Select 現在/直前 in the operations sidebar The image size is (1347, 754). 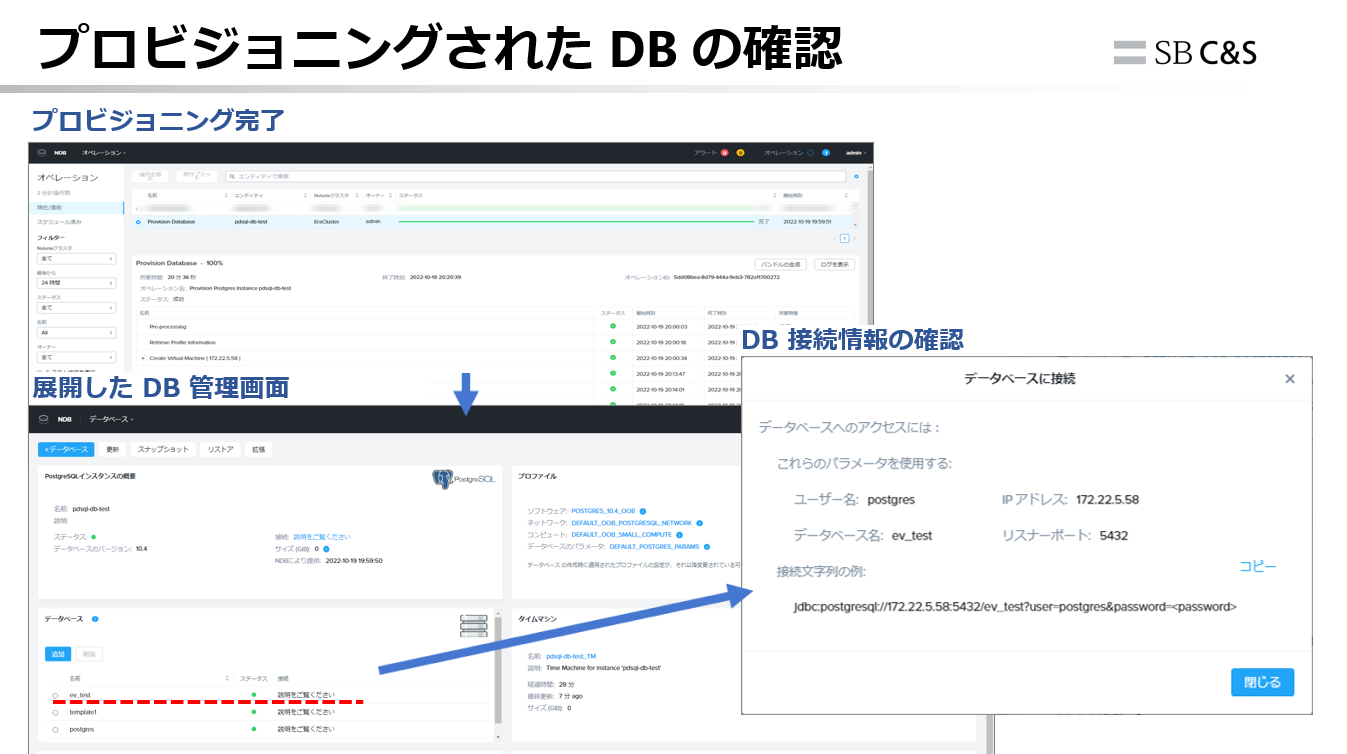[78, 207]
